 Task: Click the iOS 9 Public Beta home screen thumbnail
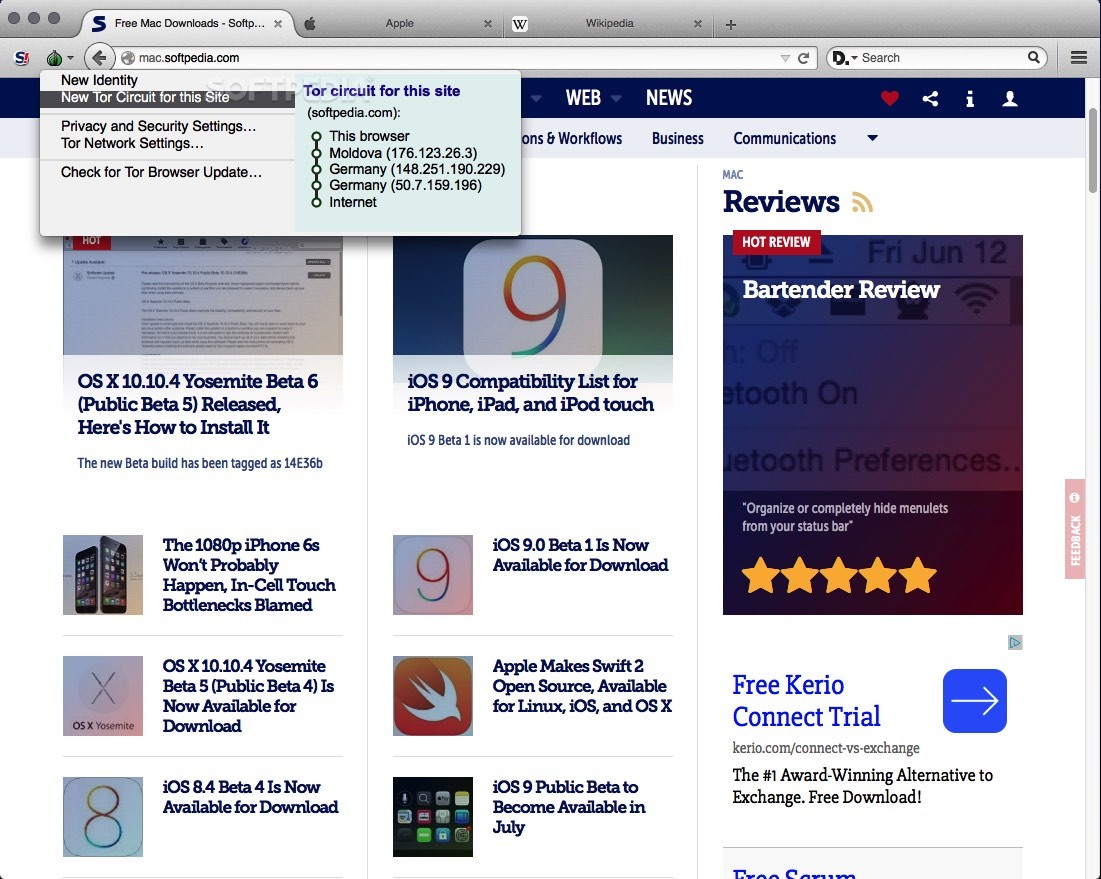click(x=433, y=817)
